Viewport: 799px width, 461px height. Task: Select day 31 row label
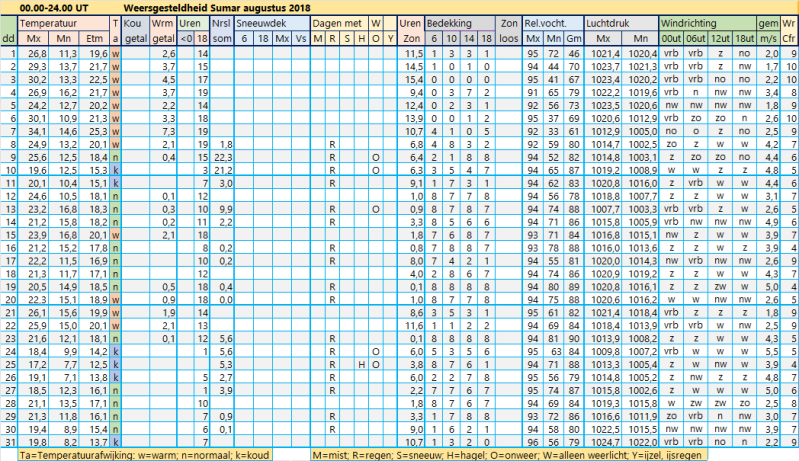(9, 440)
